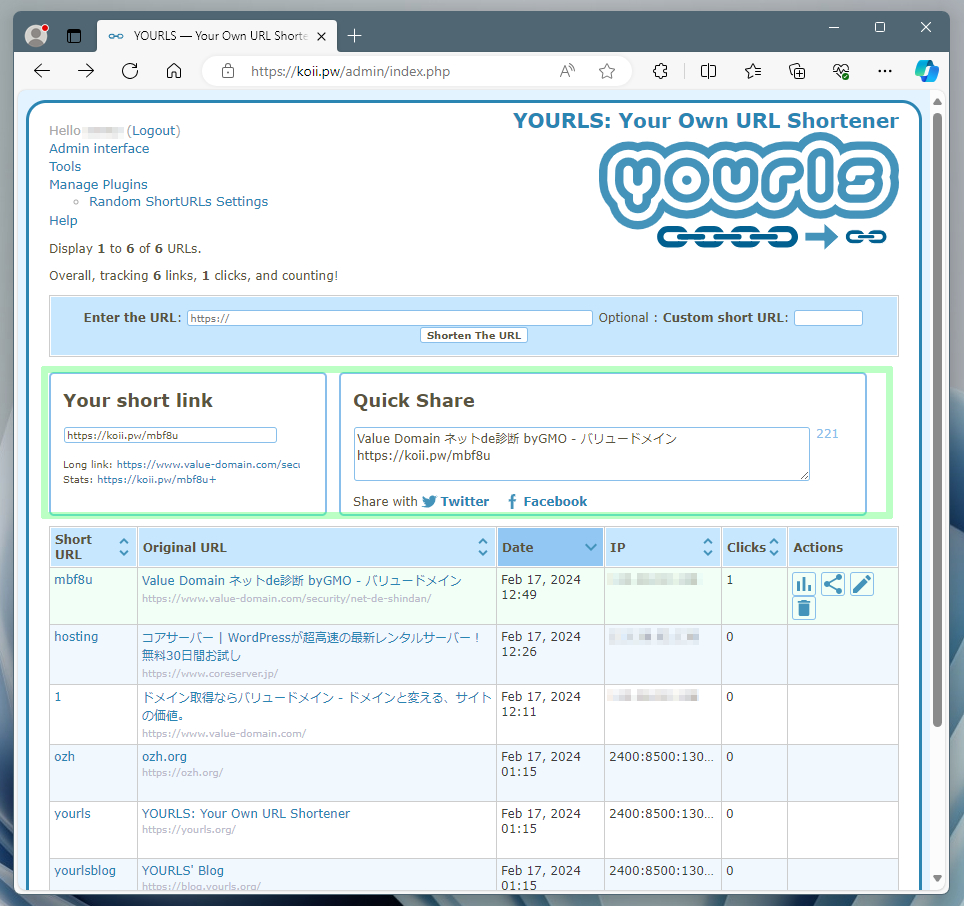Screen dimensions: 964x906
Task: Open the Help link
Action: click(63, 221)
